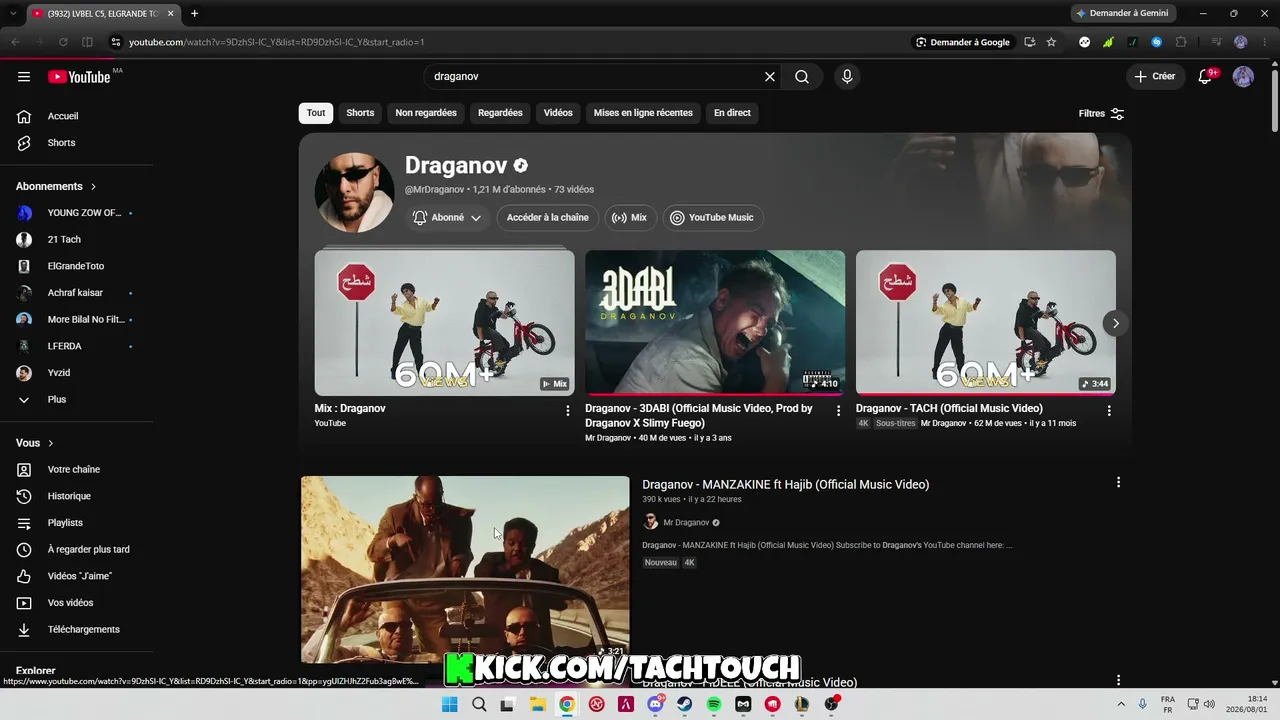Open the notifications bell in the header
This screenshot has height=720, width=1280.
pos(1206,77)
